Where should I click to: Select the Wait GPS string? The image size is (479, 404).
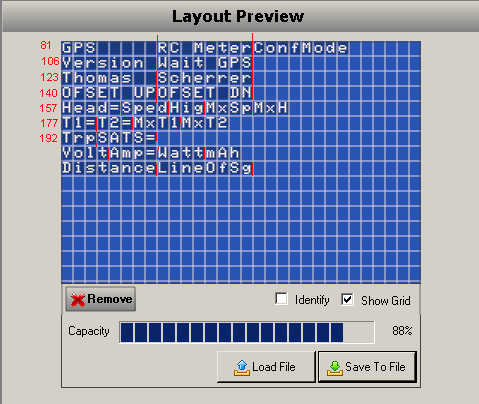click(x=205, y=63)
